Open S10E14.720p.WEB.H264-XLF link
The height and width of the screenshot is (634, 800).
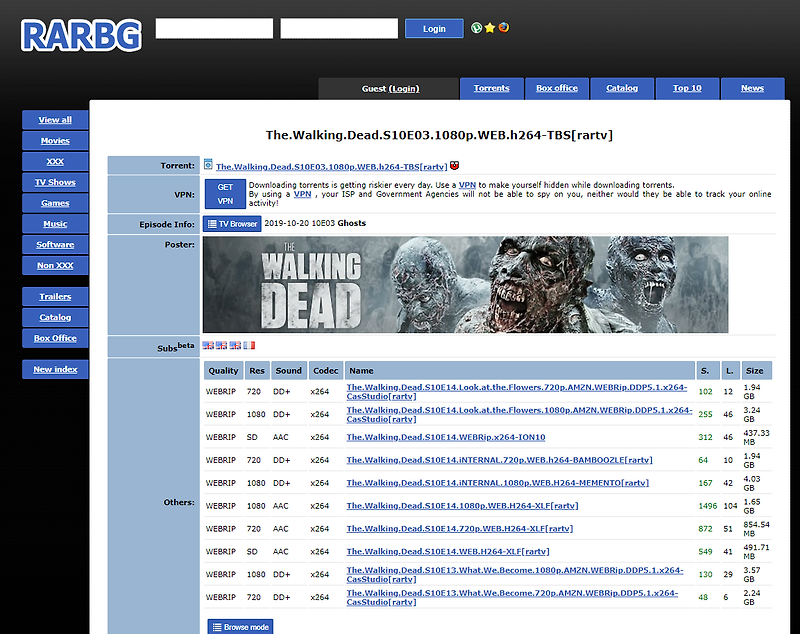tap(460, 529)
